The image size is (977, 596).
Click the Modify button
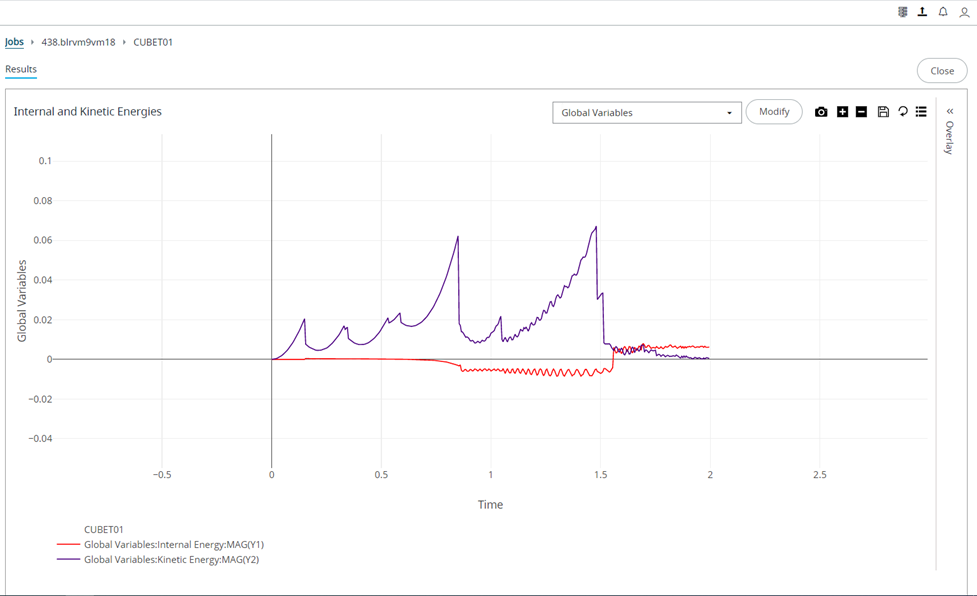point(774,111)
